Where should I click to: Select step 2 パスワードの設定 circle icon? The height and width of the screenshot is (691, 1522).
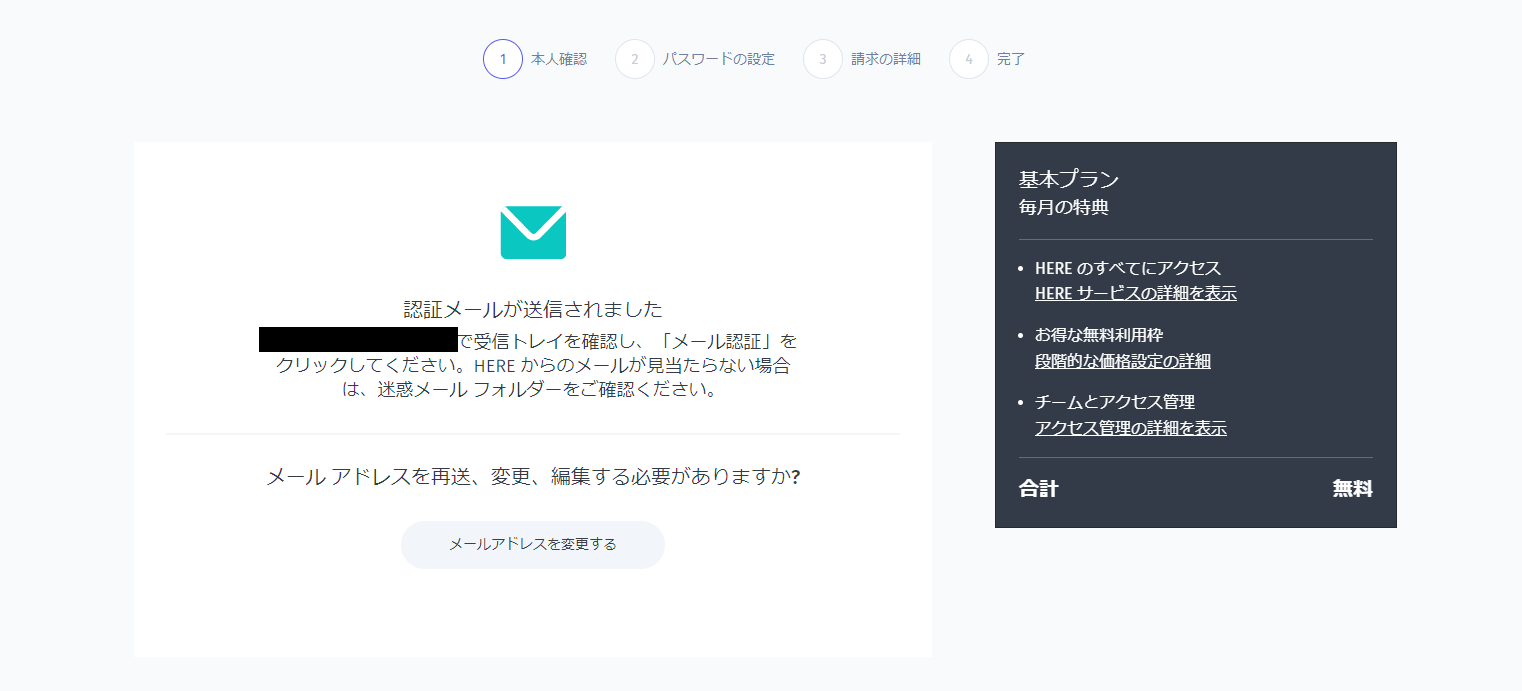636,59
